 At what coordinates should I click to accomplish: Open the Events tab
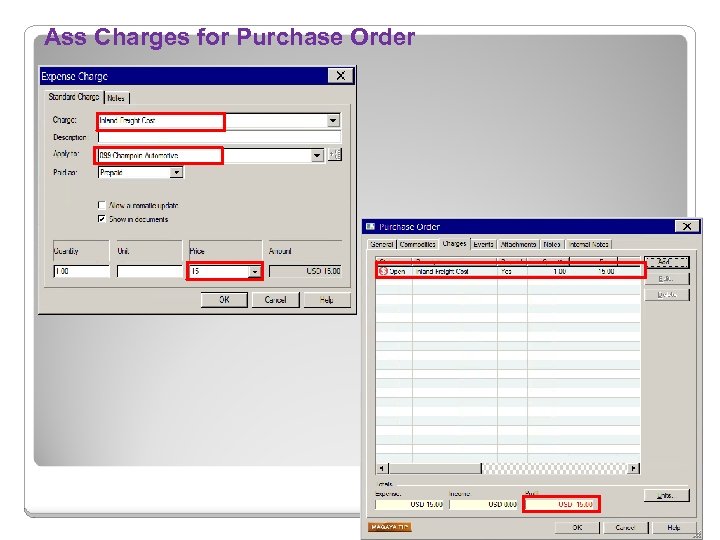[x=483, y=244]
